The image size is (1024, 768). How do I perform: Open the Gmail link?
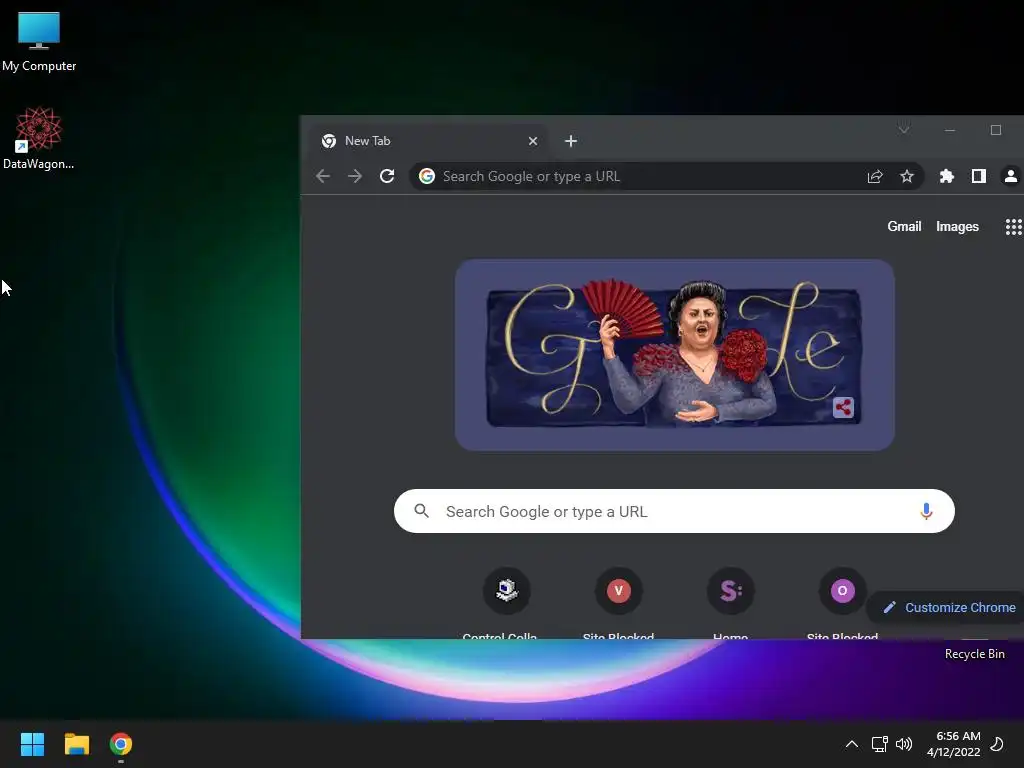coord(904,227)
